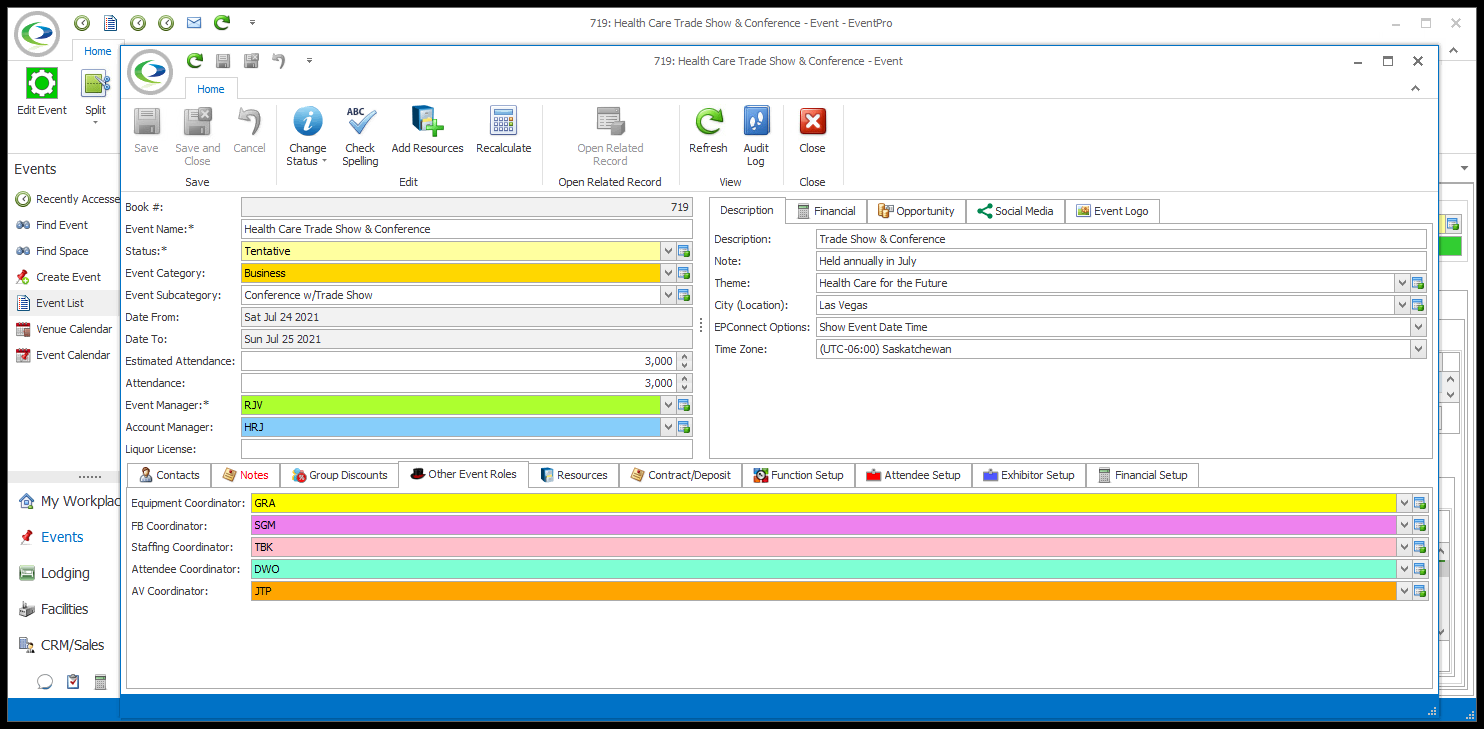Click the Note field
This screenshot has width=1484, height=729.
1121,261
